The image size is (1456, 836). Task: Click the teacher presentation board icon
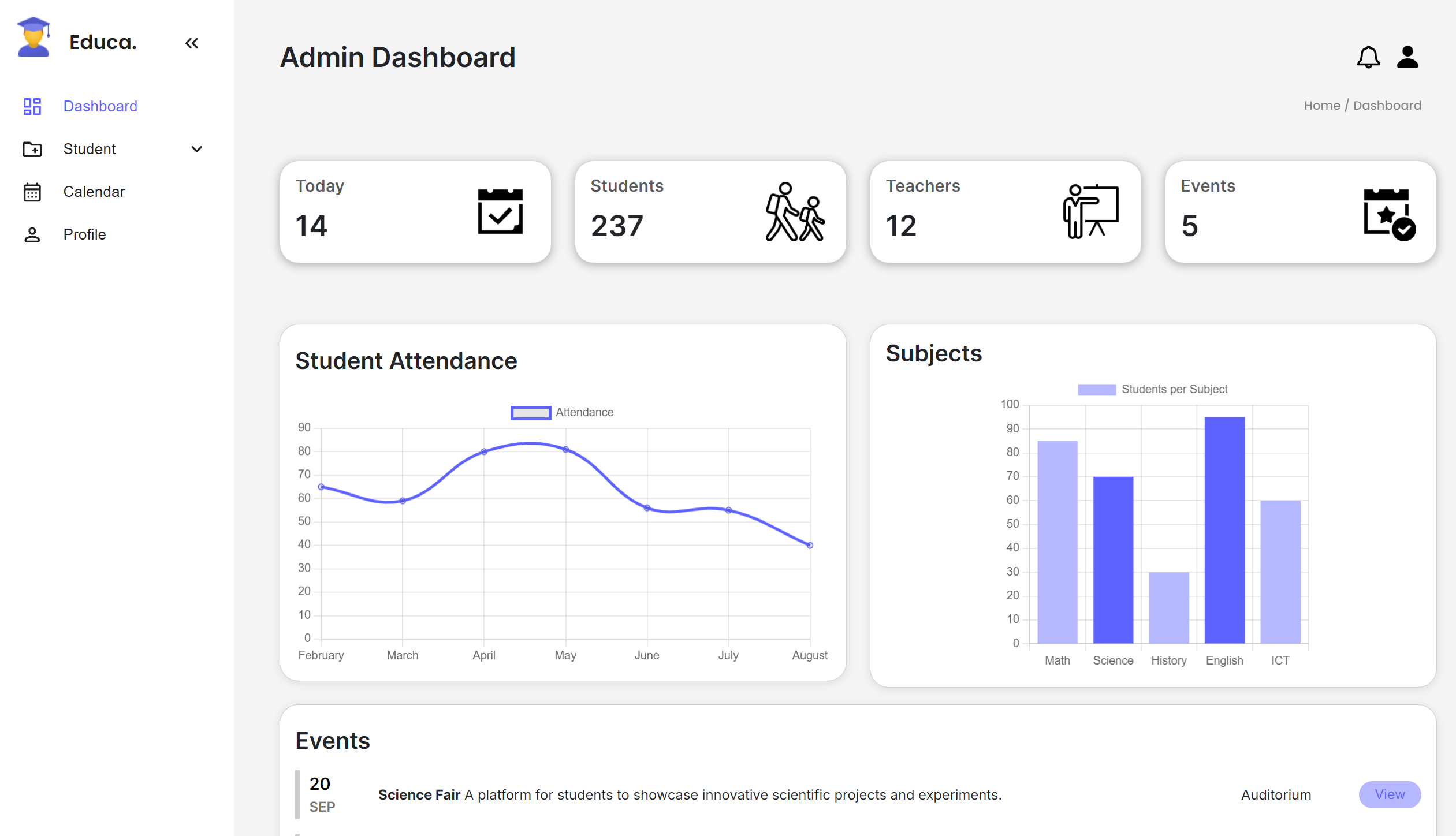pos(1090,211)
